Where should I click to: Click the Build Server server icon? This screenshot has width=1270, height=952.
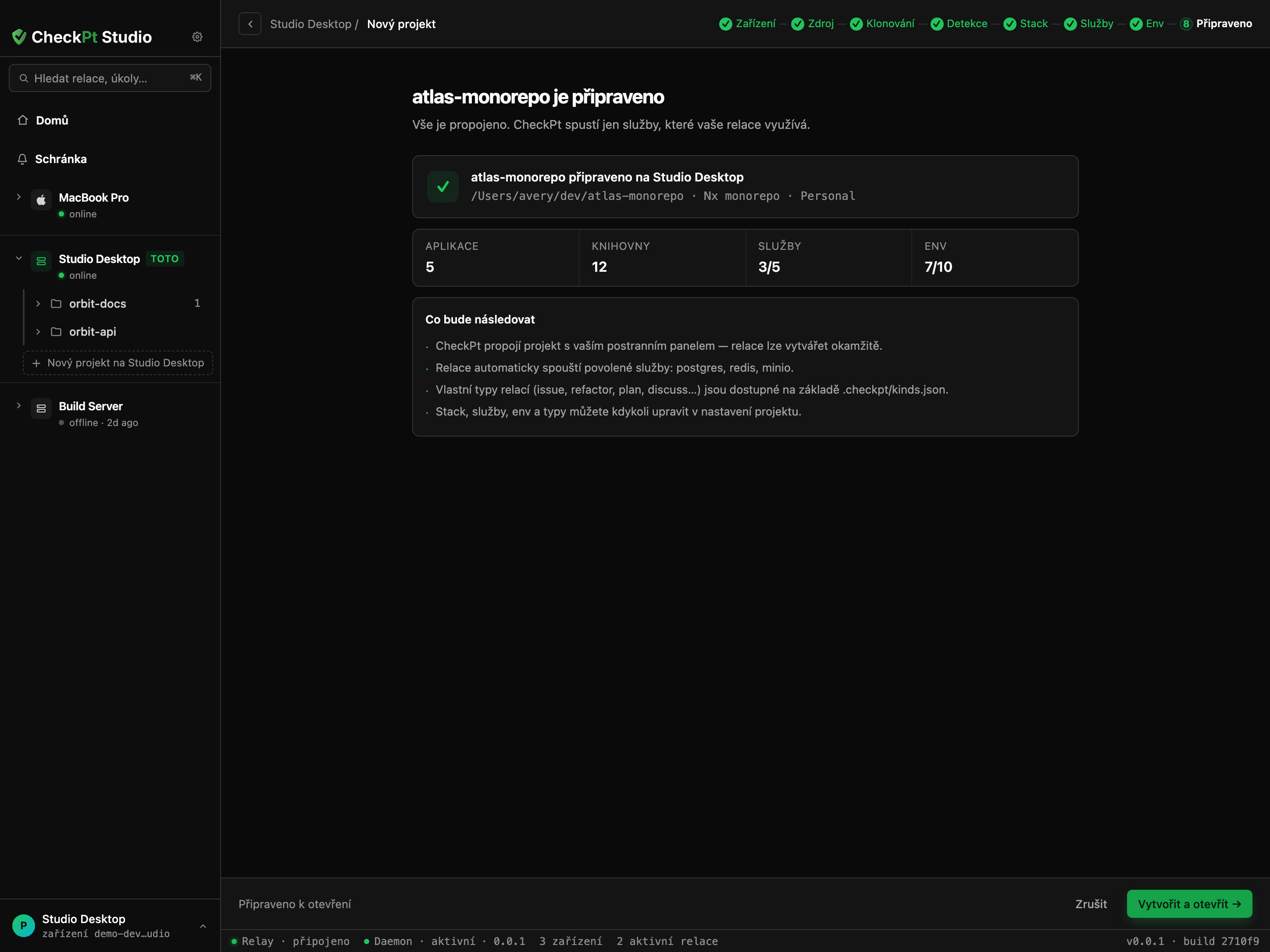click(x=41, y=409)
